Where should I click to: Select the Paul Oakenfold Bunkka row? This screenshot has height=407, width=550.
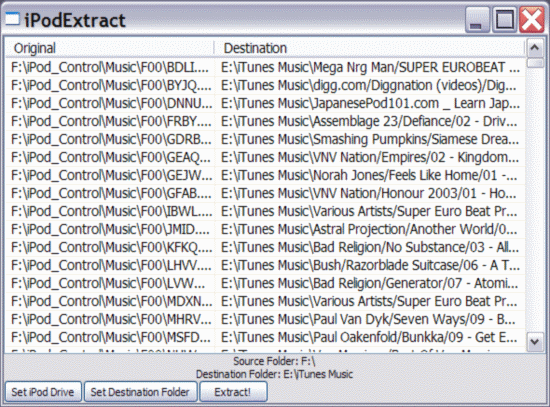[x=265, y=337]
